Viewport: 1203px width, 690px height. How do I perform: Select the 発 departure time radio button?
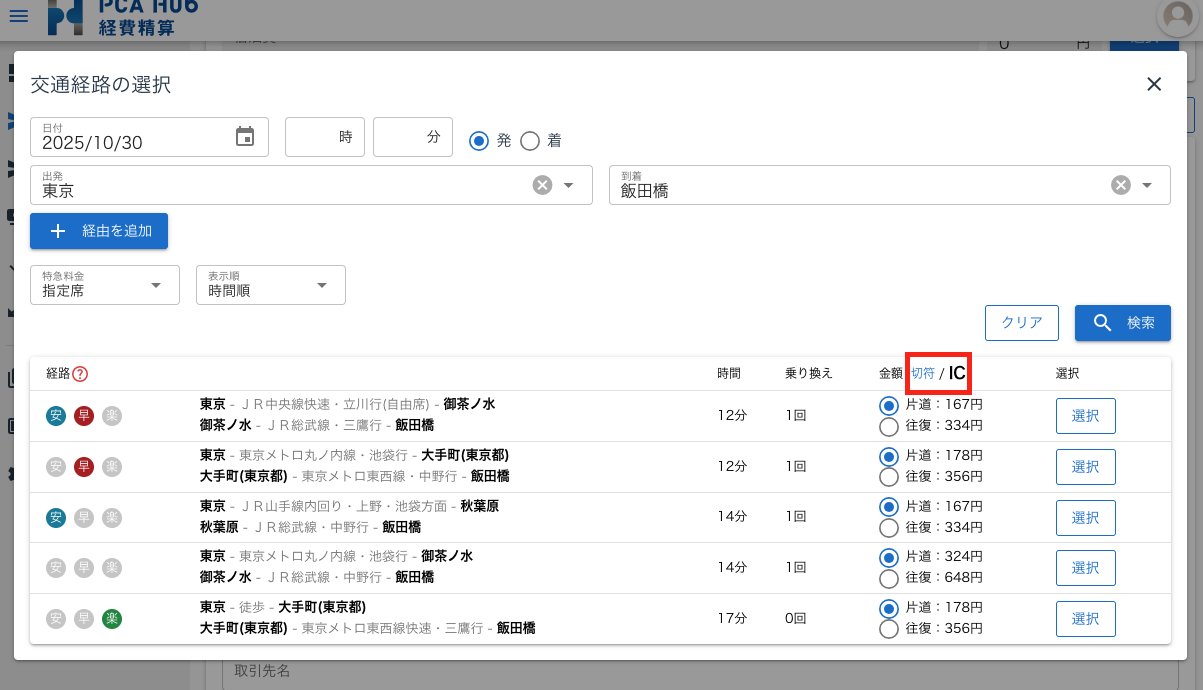tap(479, 141)
